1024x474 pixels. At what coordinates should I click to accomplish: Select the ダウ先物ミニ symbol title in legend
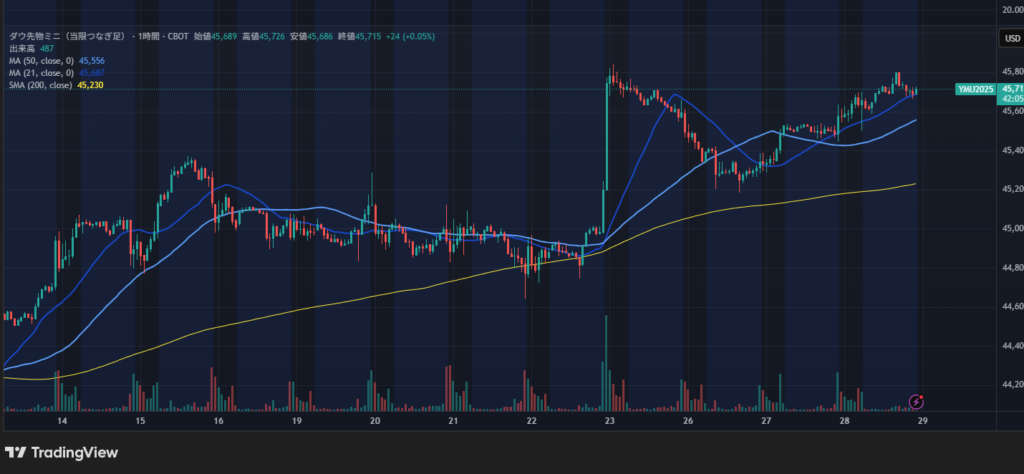(67, 37)
